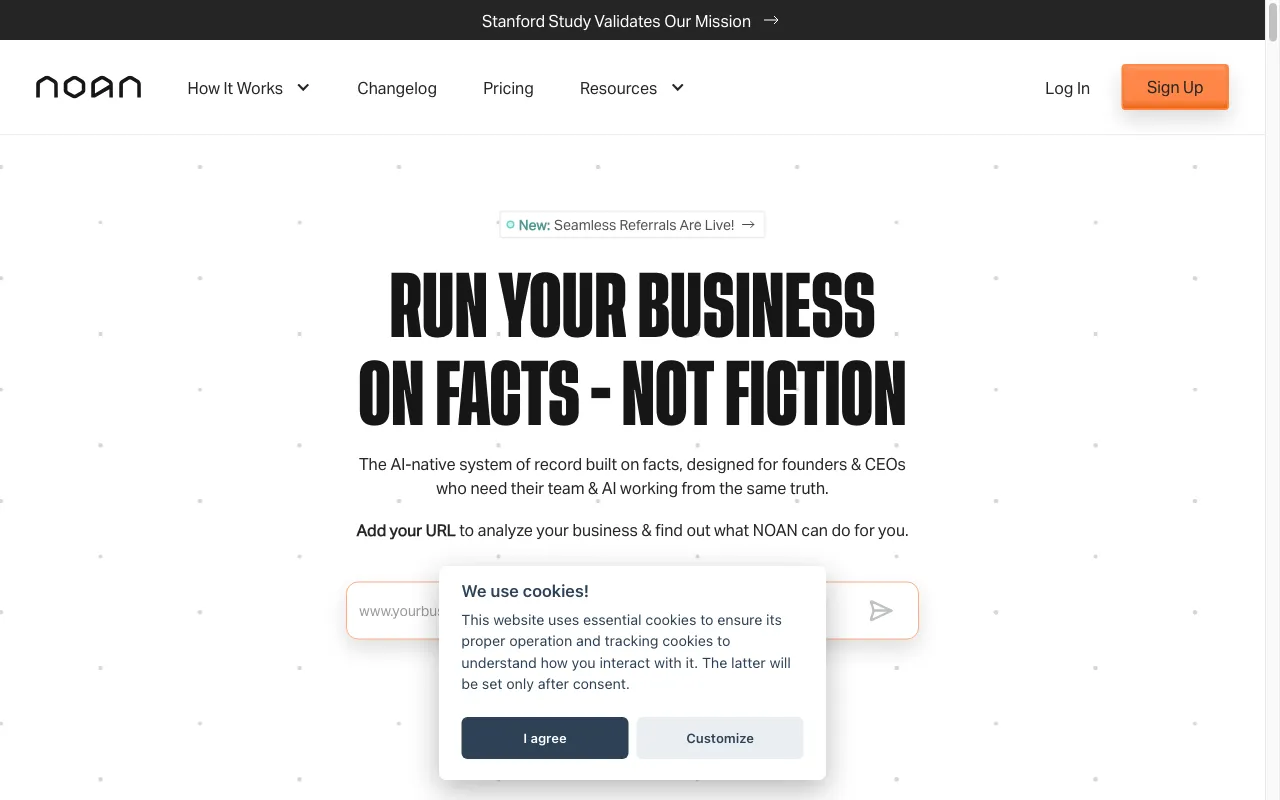Click the 'Add your URL' bold text
The image size is (1280, 800).
coord(406,530)
